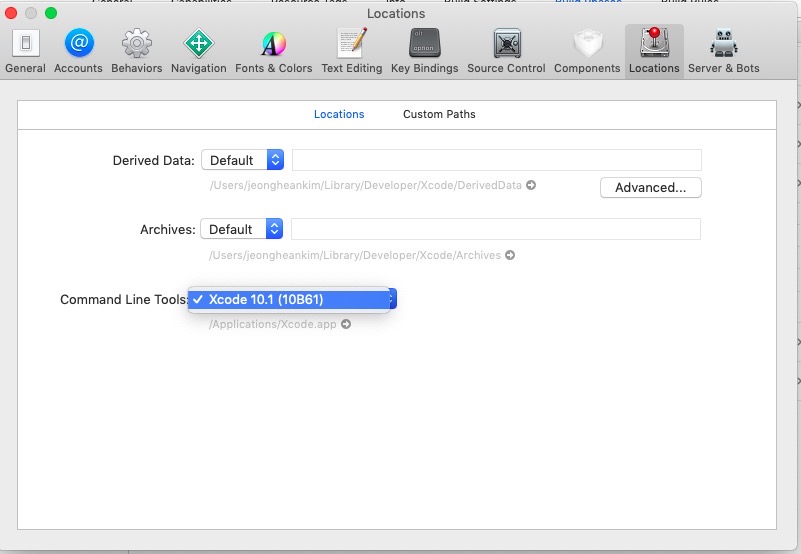Open the Key Bindings preferences pane
Screen dimensions: 801x554
coord(424,51)
